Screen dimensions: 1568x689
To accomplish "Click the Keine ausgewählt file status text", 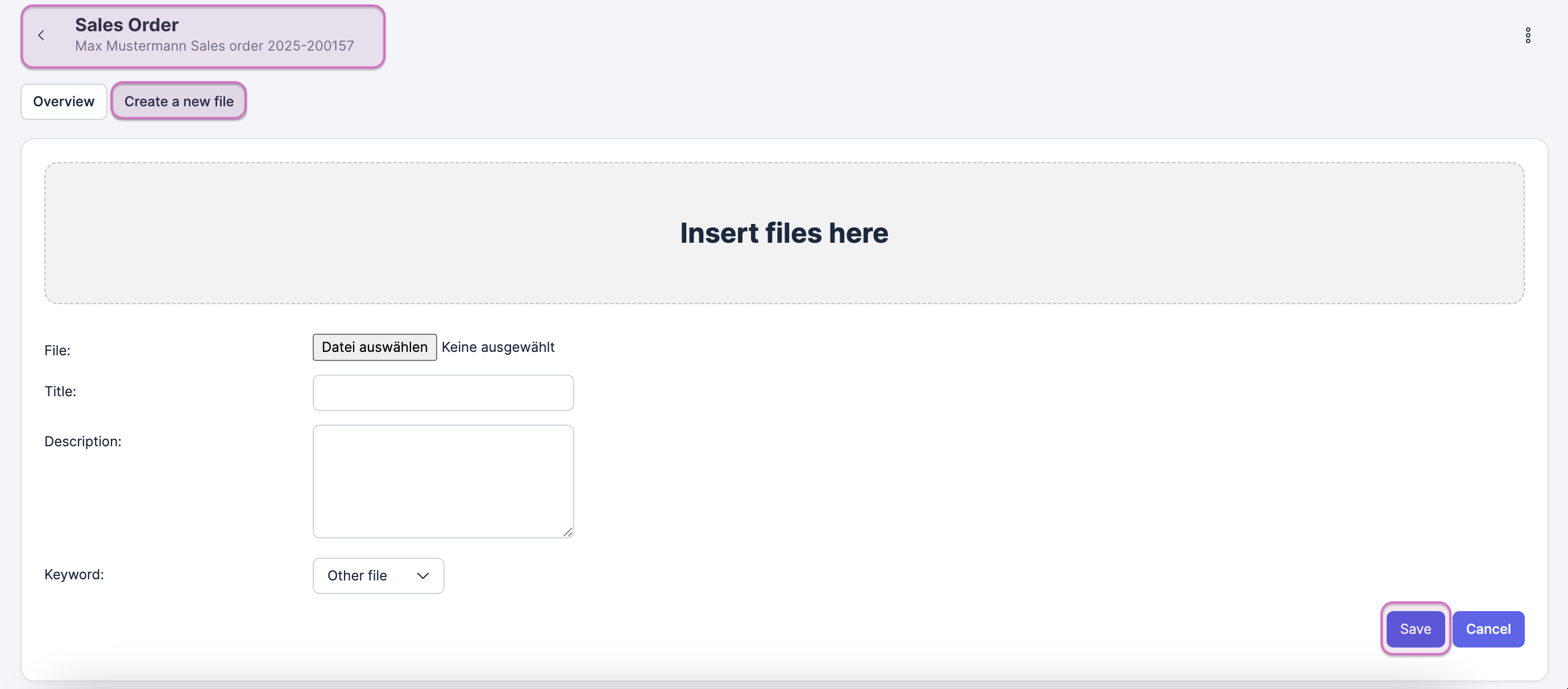I will tap(497, 347).
